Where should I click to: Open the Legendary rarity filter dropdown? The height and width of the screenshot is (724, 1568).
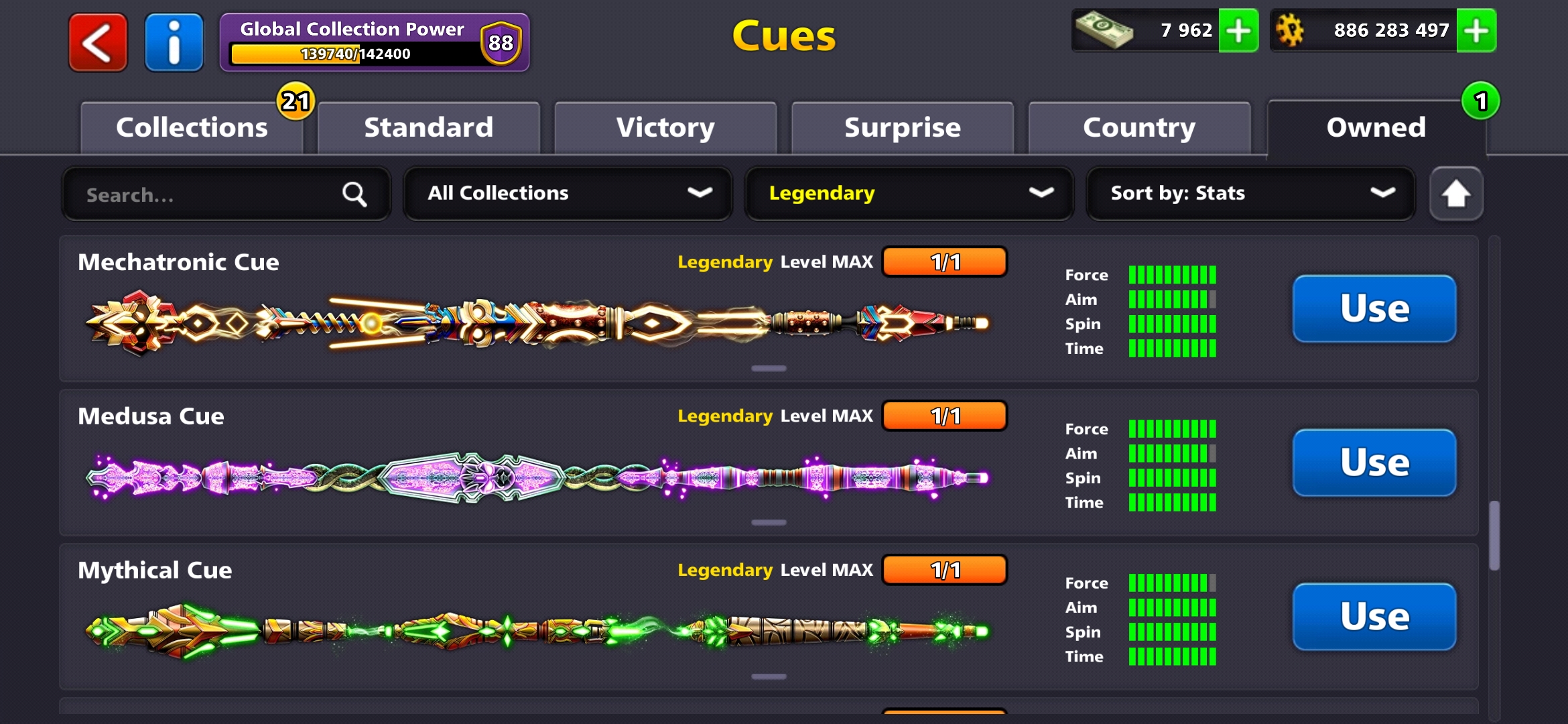tap(909, 194)
